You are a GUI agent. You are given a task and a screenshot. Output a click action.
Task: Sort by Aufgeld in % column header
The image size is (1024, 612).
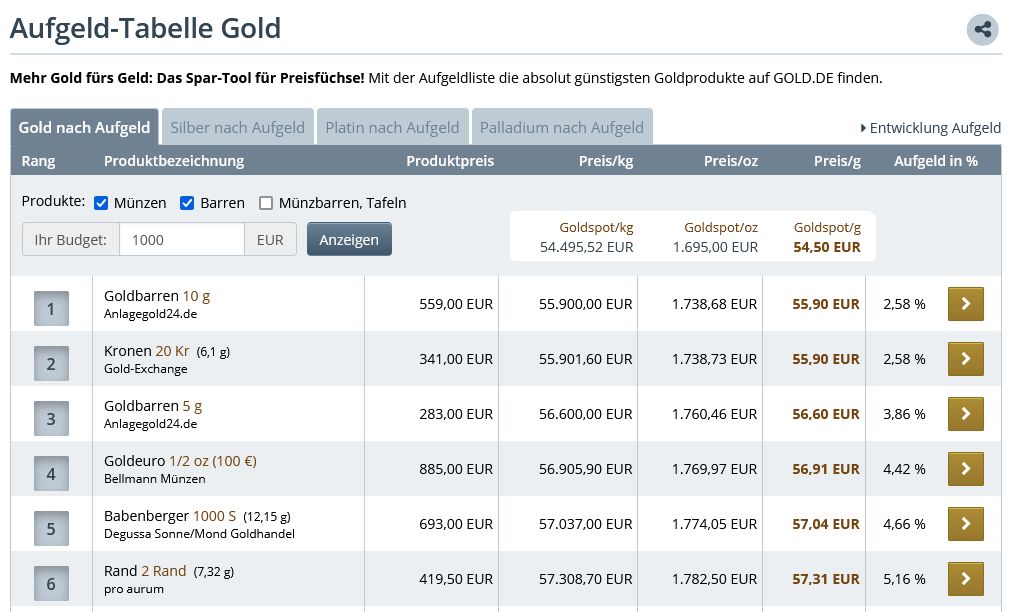coord(935,161)
